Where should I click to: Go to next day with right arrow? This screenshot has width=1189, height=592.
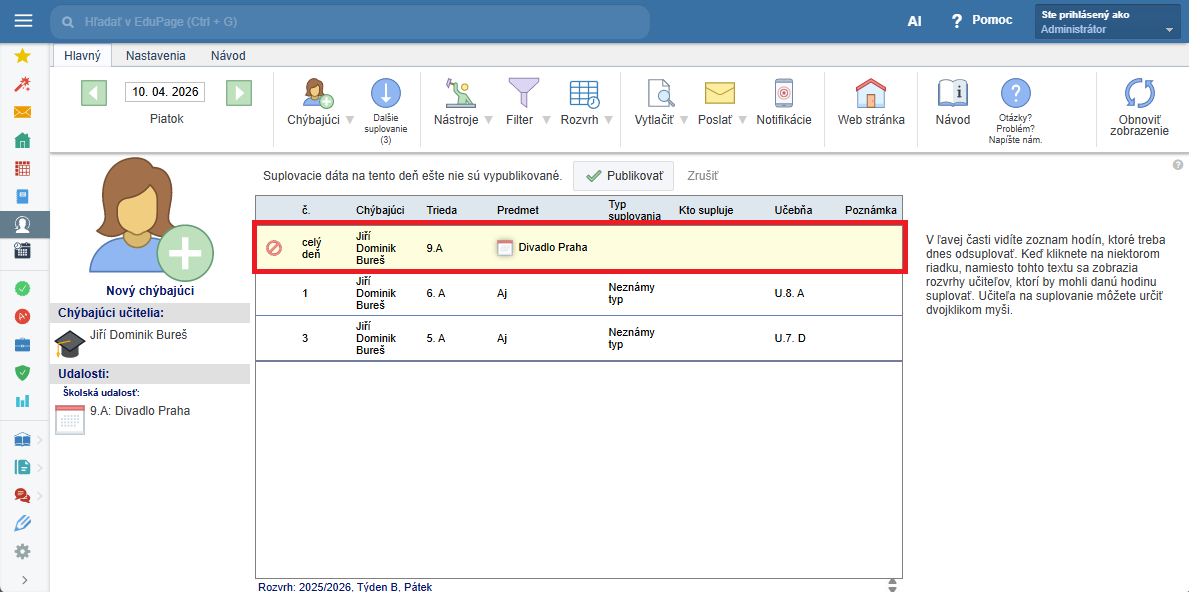pyautogui.click(x=238, y=93)
